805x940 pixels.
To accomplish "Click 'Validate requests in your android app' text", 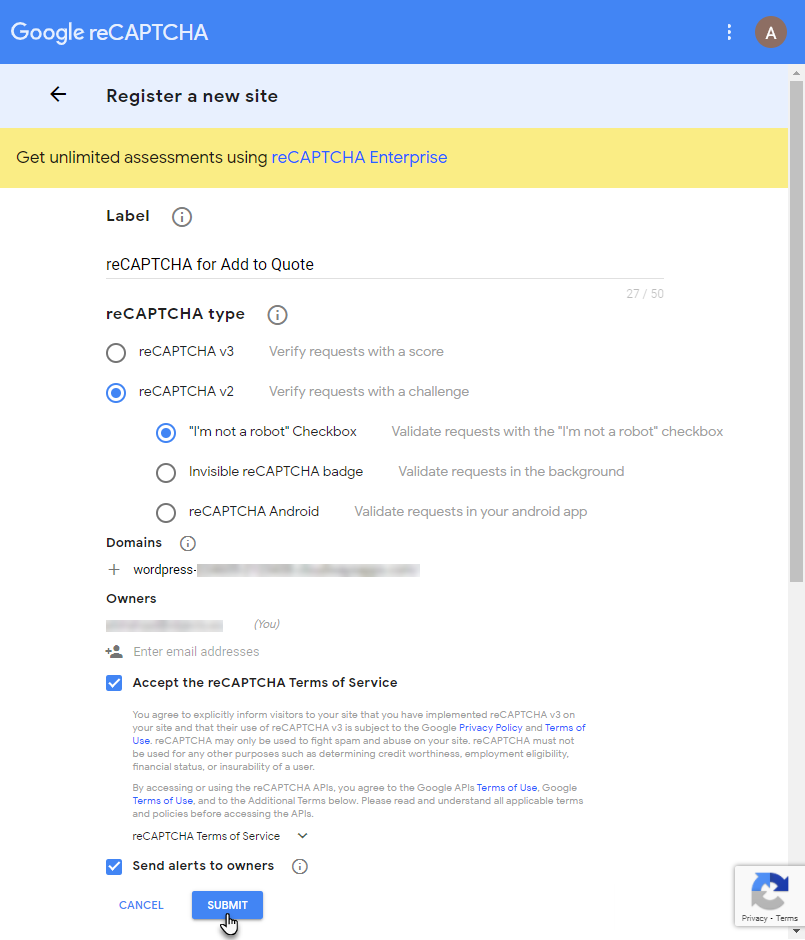I will click(471, 511).
